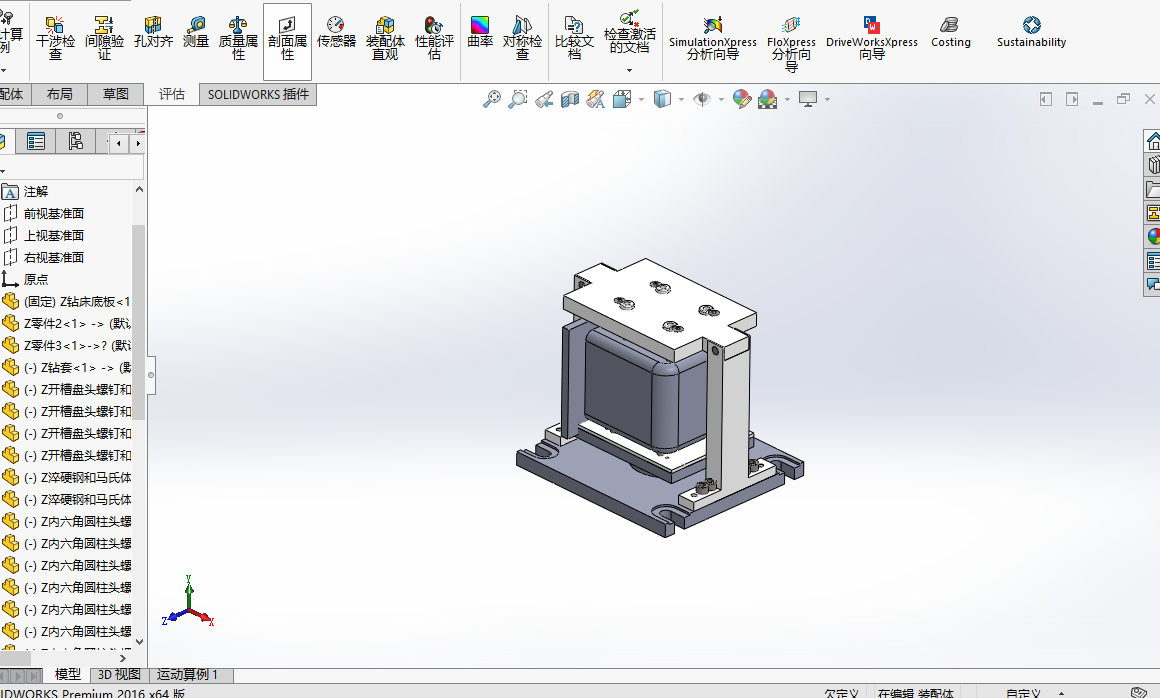
Task: Click feature tree scrollbar up arrow
Action: click(x=139, y=190)
